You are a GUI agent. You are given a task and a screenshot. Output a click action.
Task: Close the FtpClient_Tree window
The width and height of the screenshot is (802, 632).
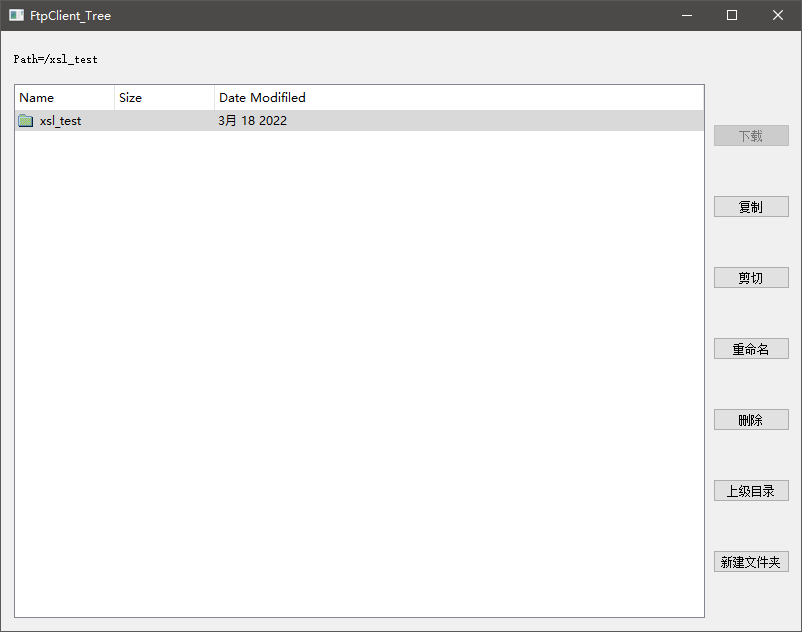pos(777,15)
